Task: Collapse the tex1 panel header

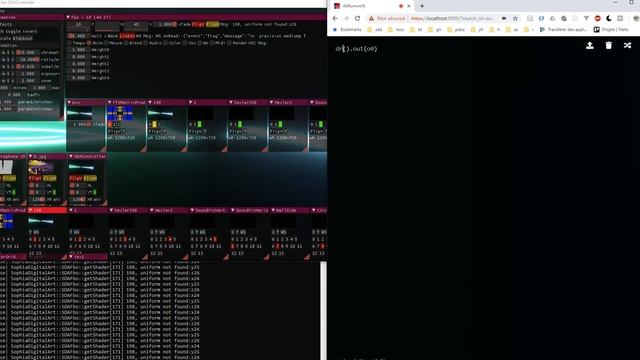Action: tap(71, 257)
